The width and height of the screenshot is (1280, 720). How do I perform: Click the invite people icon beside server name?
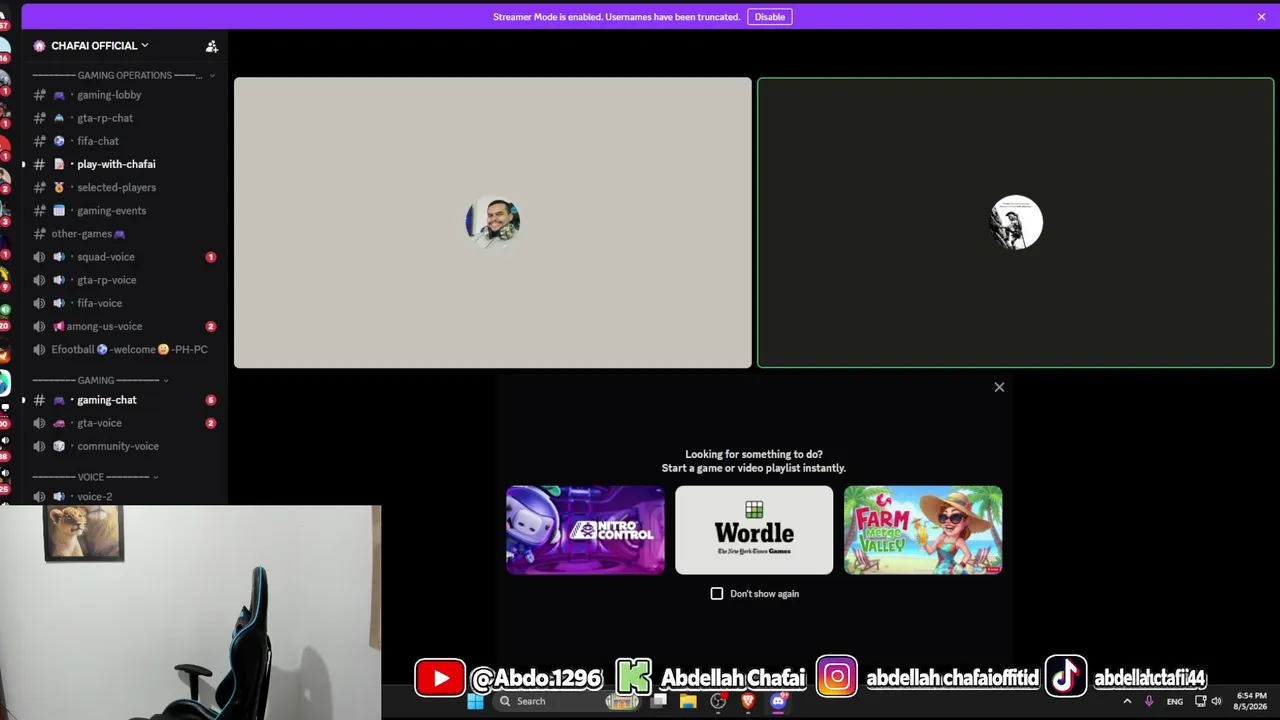pos(212,46)
